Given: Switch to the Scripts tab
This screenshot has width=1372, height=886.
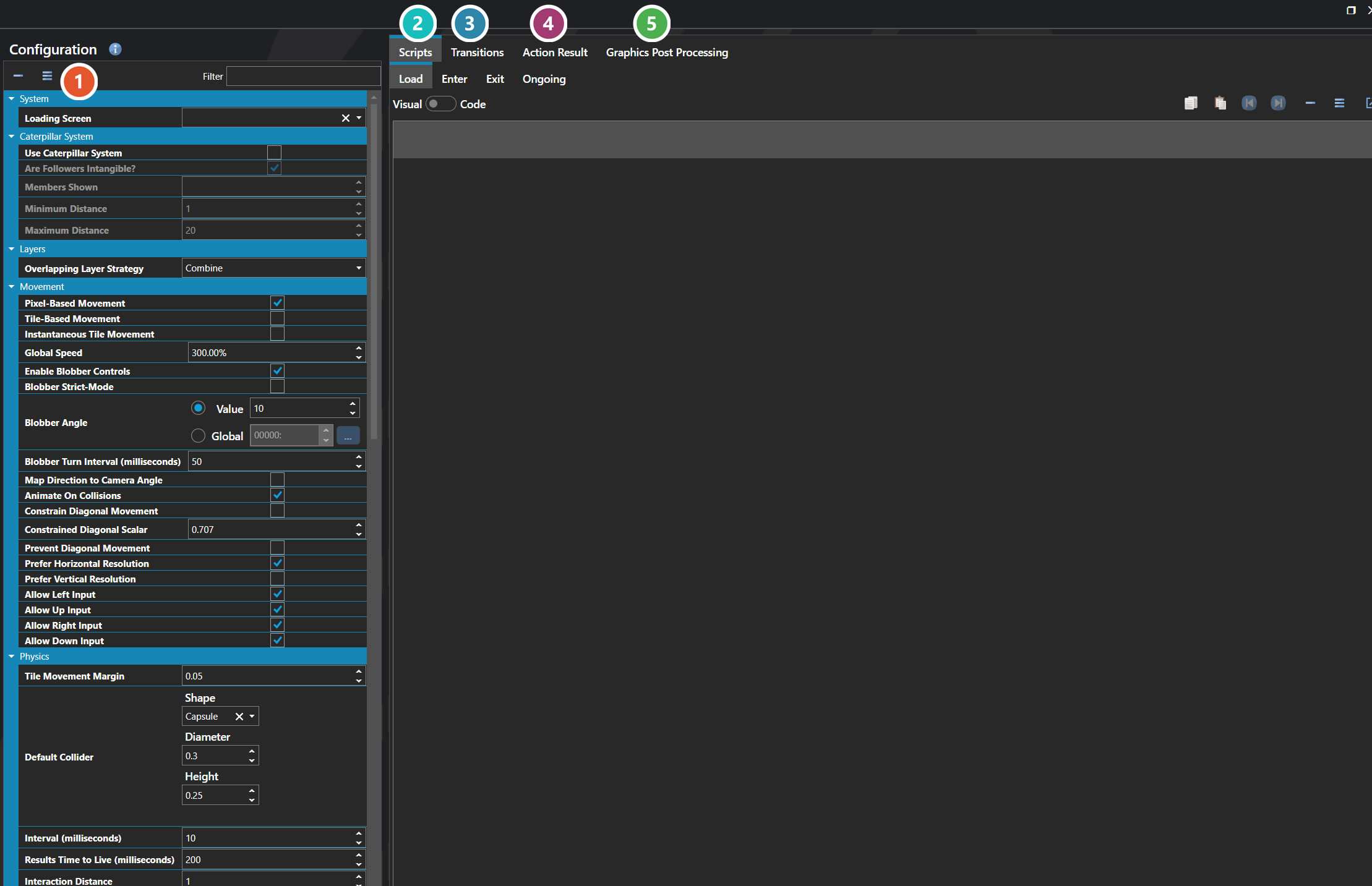Looking at the screenshot, I should [415, 53].
